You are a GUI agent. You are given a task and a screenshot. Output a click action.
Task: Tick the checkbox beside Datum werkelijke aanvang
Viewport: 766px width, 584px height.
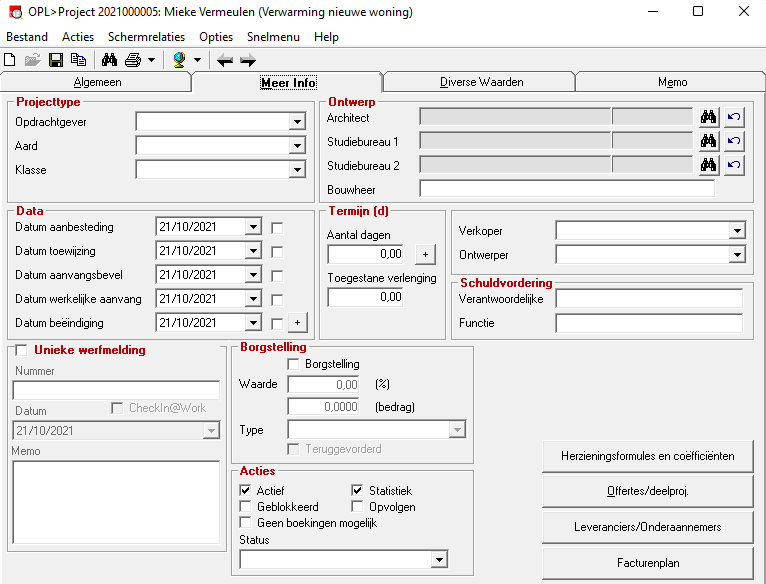pyautogui.click(x=277, y=300)
